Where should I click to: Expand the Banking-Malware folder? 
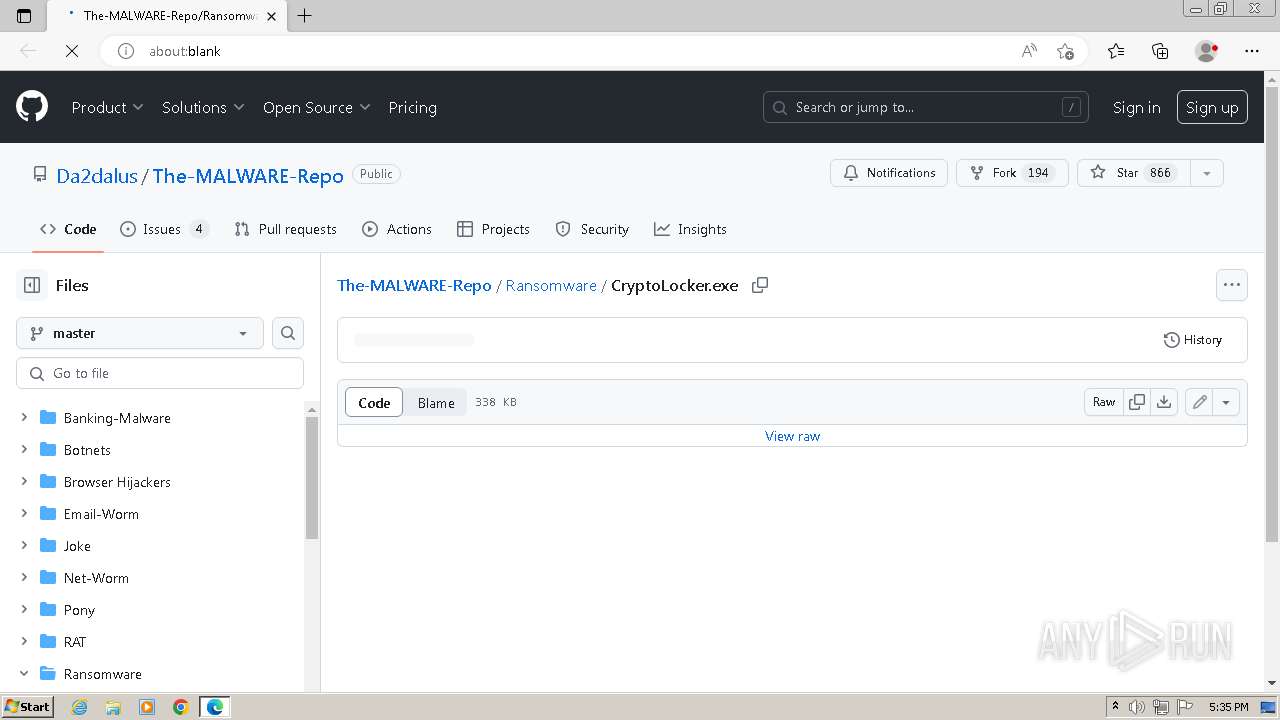click(24, 417)
